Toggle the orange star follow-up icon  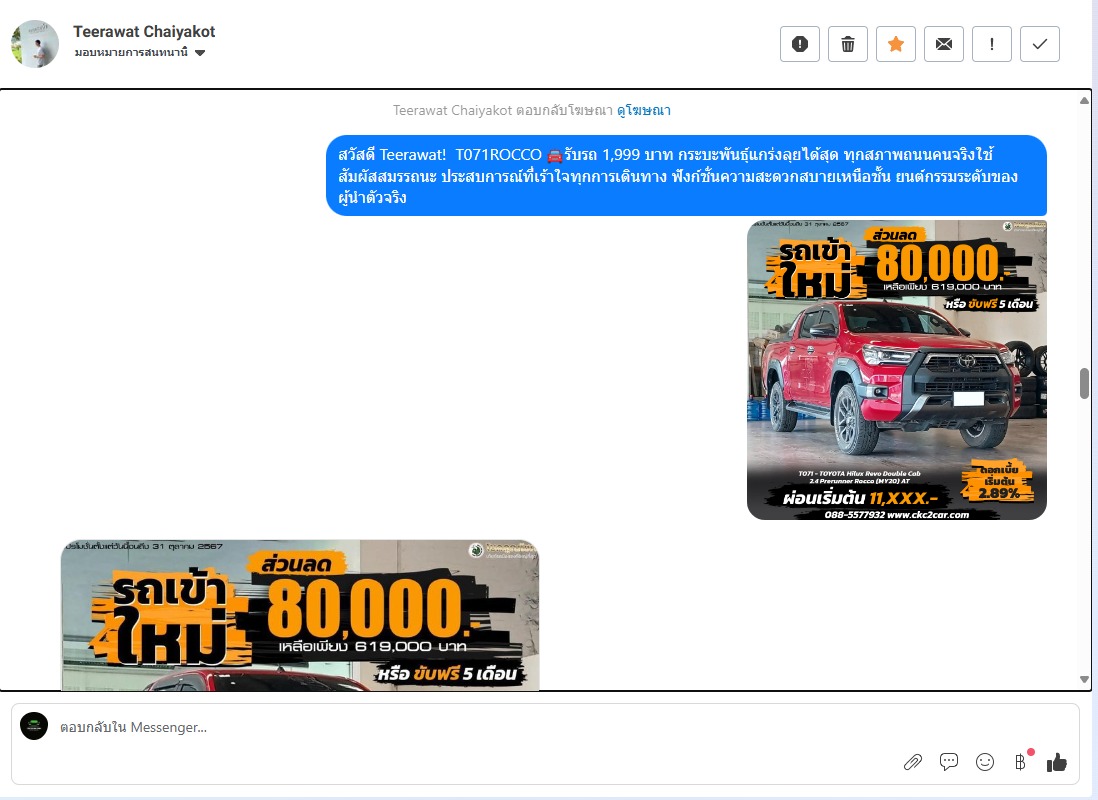(896, 44)
